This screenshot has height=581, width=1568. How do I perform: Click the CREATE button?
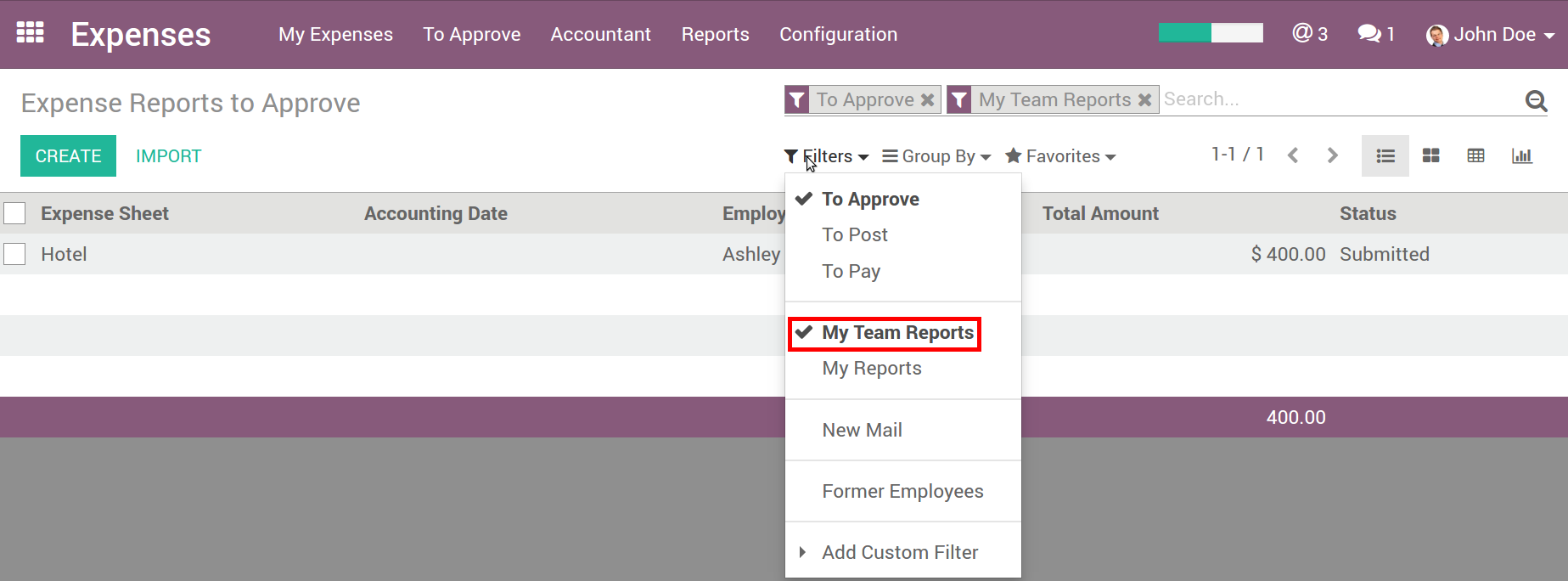pyautogui.click(x=68, y=156)
